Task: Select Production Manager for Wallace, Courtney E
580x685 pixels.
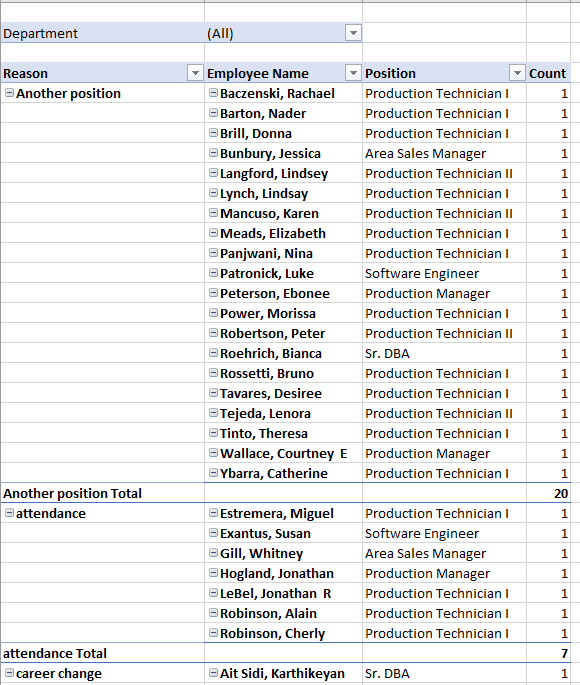Action: (x=444, y=453)
